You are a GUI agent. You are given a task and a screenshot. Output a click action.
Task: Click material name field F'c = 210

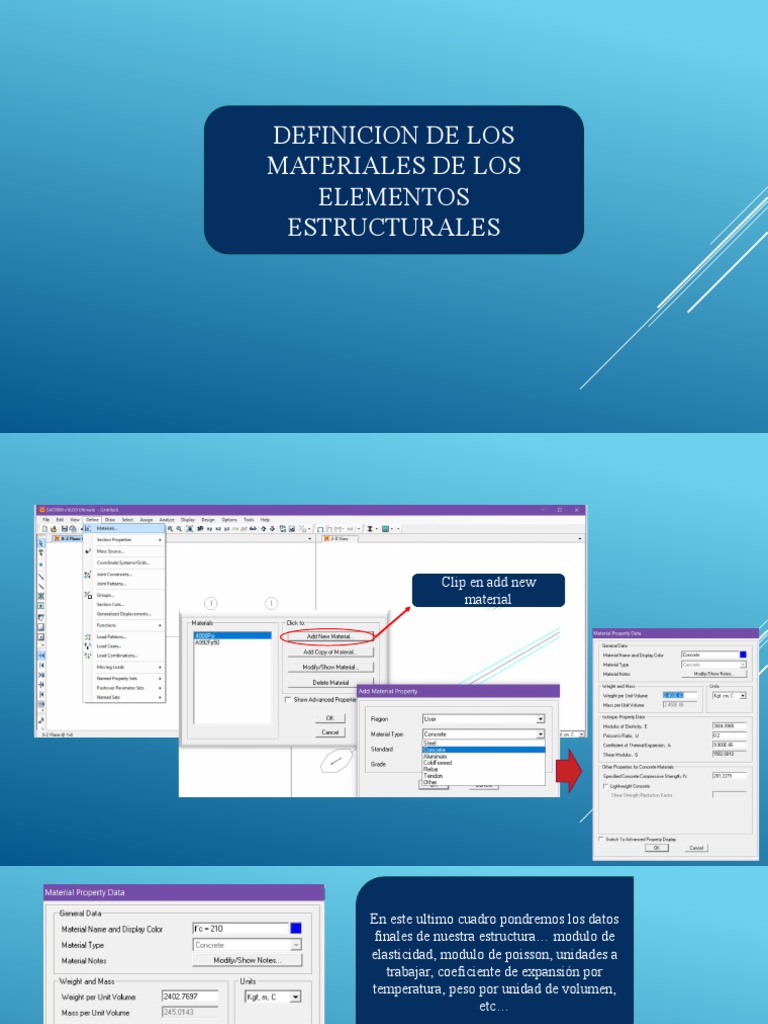[241, 929]
